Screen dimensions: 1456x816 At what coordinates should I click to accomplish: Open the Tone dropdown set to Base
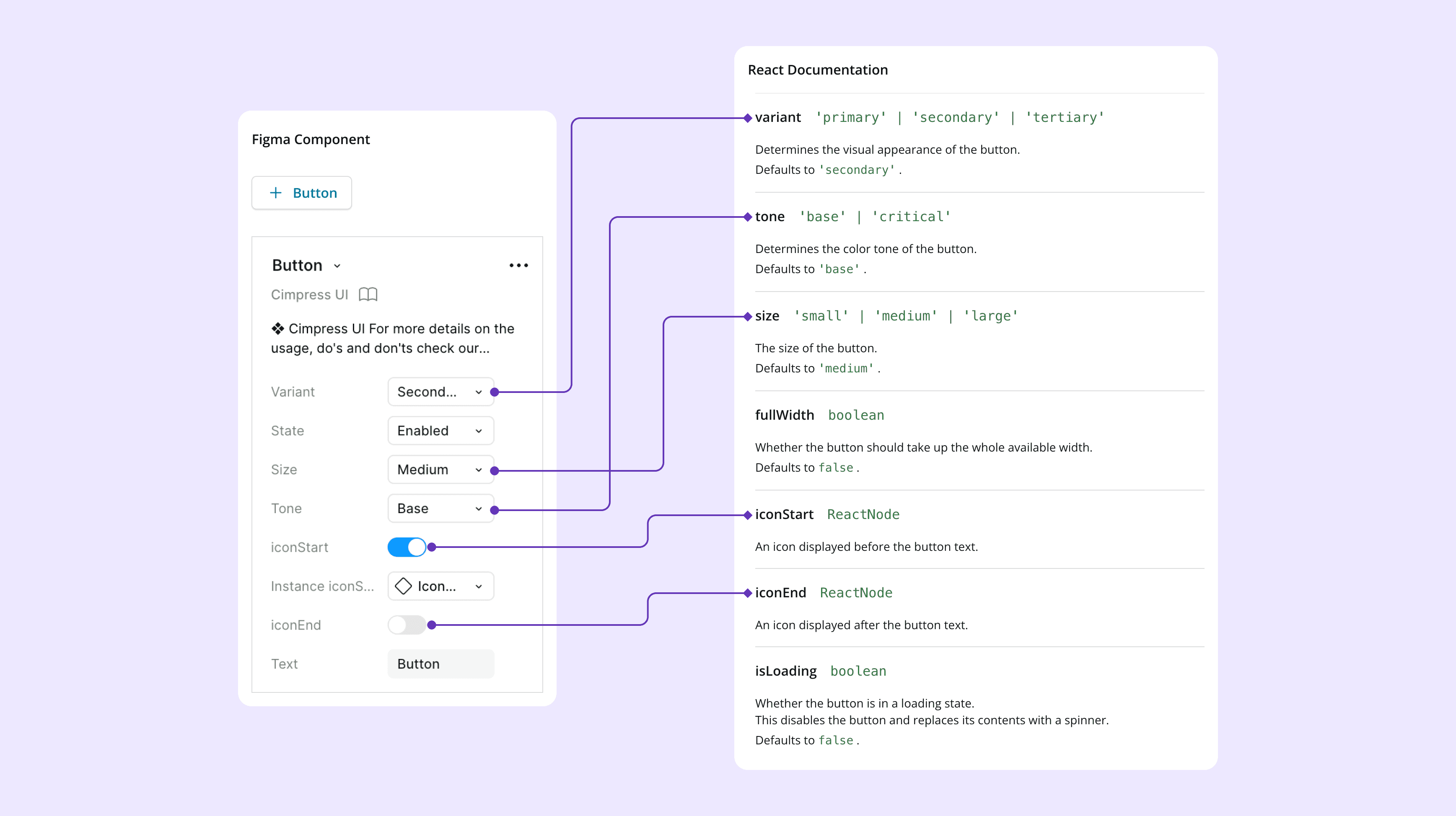(440, 508)
